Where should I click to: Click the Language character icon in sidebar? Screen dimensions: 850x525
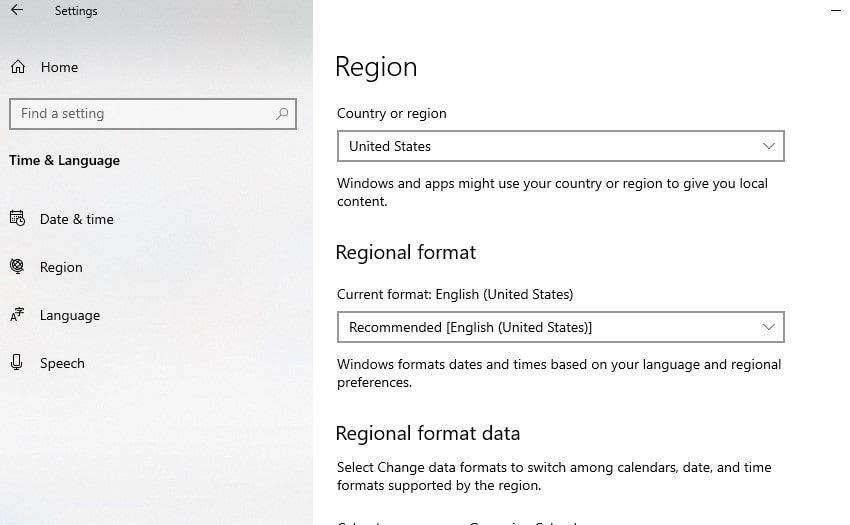pos(17,315)
